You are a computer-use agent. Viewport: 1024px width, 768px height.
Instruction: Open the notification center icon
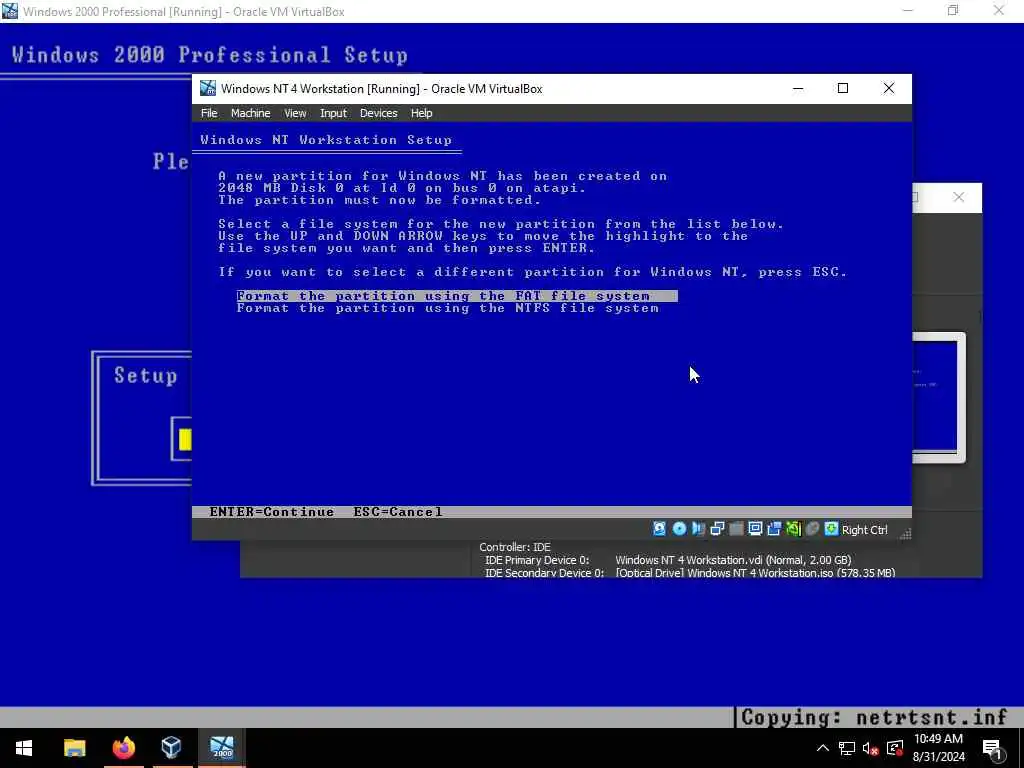coord(993,748)
